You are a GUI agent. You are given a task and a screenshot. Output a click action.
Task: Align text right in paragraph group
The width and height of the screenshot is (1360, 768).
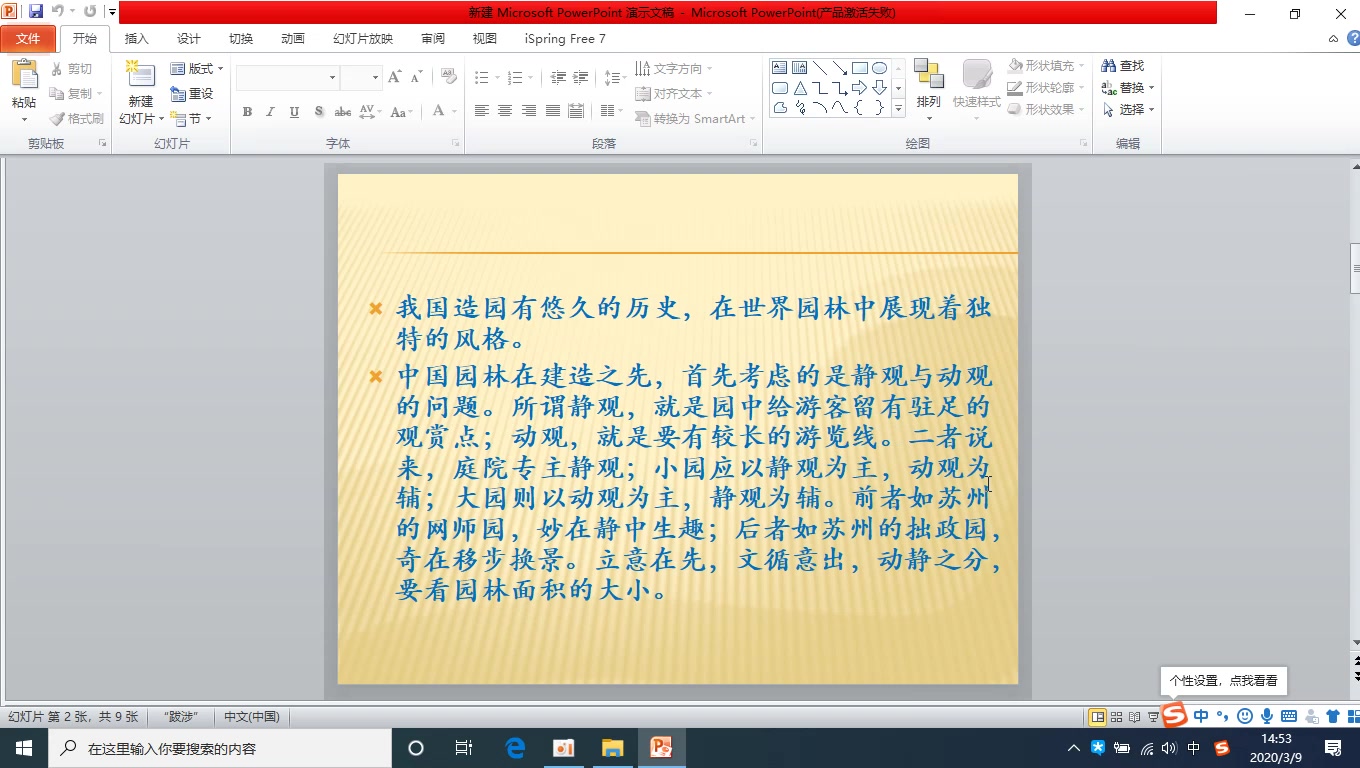(x=529, y=111)
